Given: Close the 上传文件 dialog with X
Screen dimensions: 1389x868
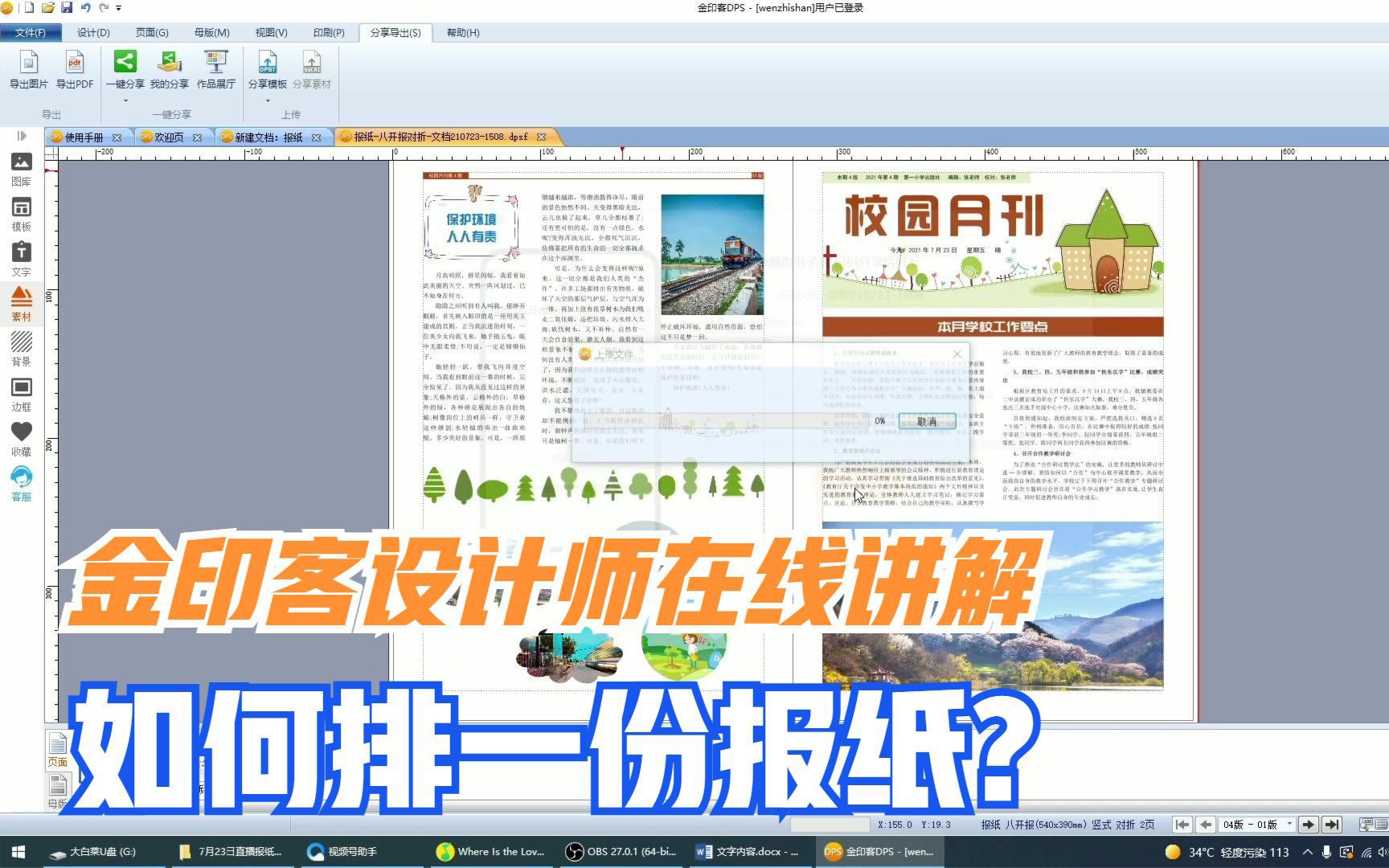Looking at the screenshot, I should pos(957,354).
